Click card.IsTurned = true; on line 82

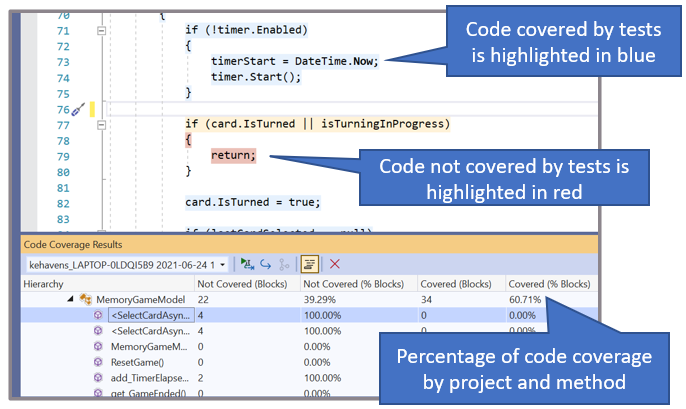tap(253, 203)
